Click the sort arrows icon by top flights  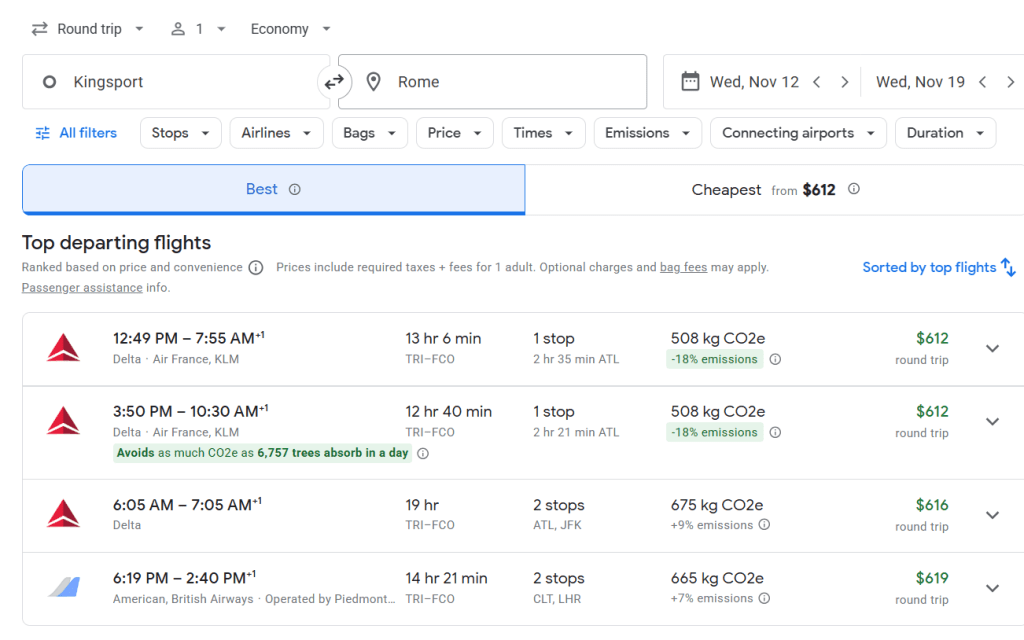[x=1008, y=267]
